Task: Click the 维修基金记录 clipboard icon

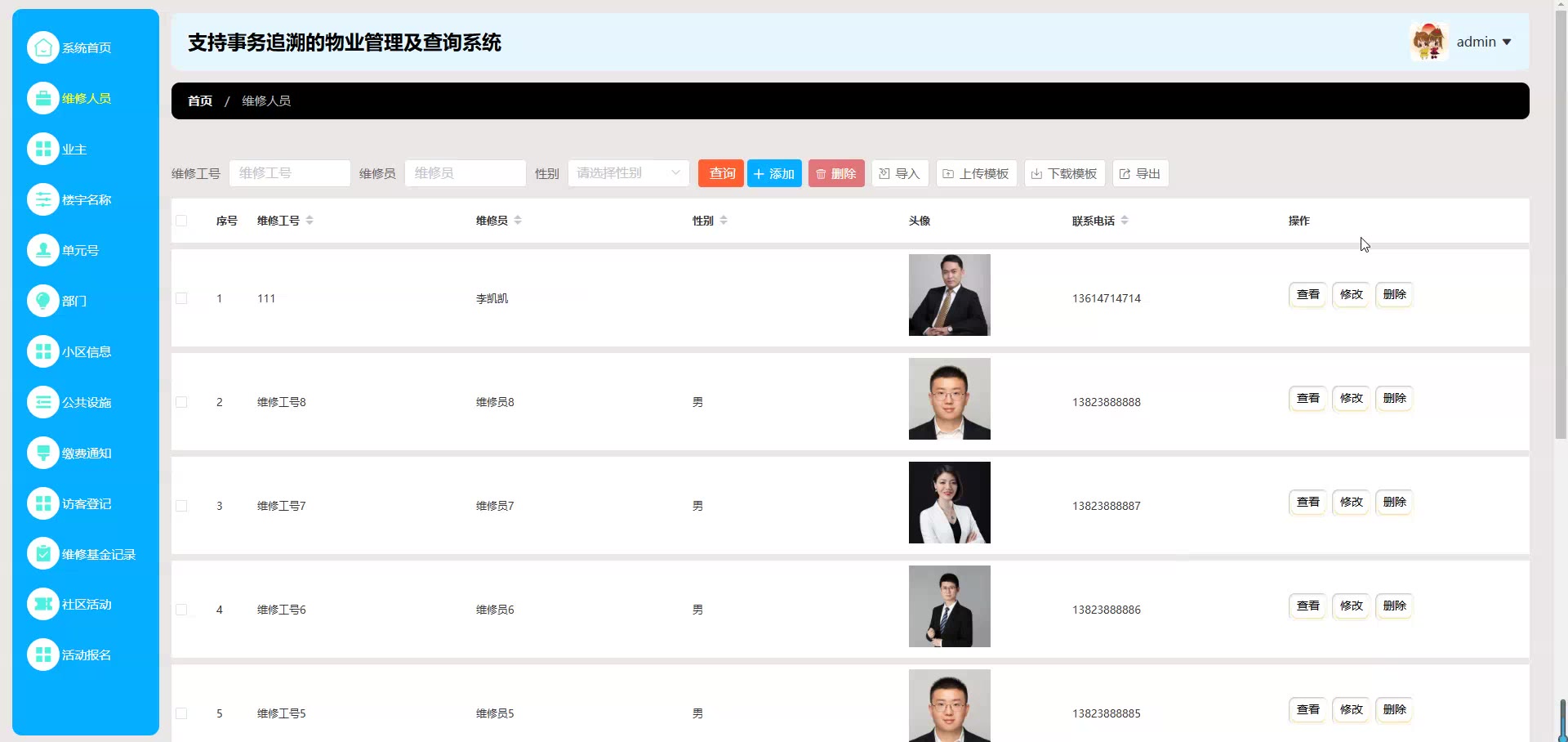Action: 43,554
